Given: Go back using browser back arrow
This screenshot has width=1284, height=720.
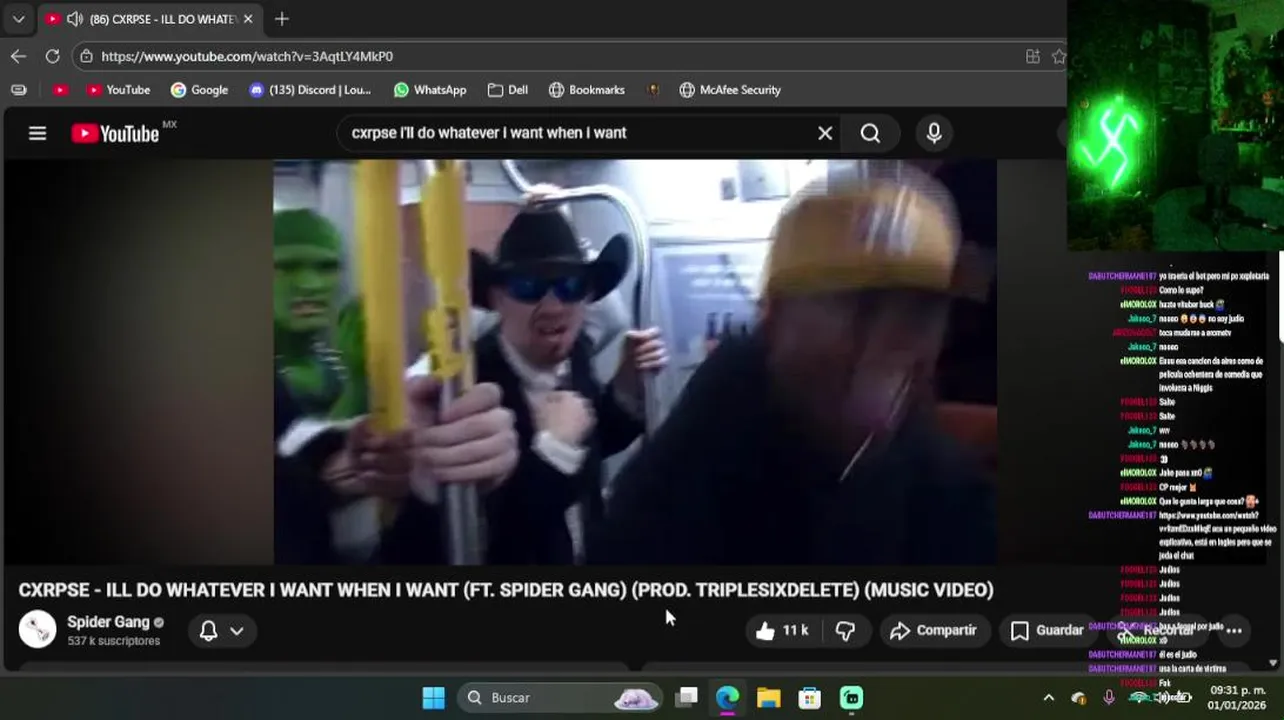Looking at the screenshot, I should 18,56.
